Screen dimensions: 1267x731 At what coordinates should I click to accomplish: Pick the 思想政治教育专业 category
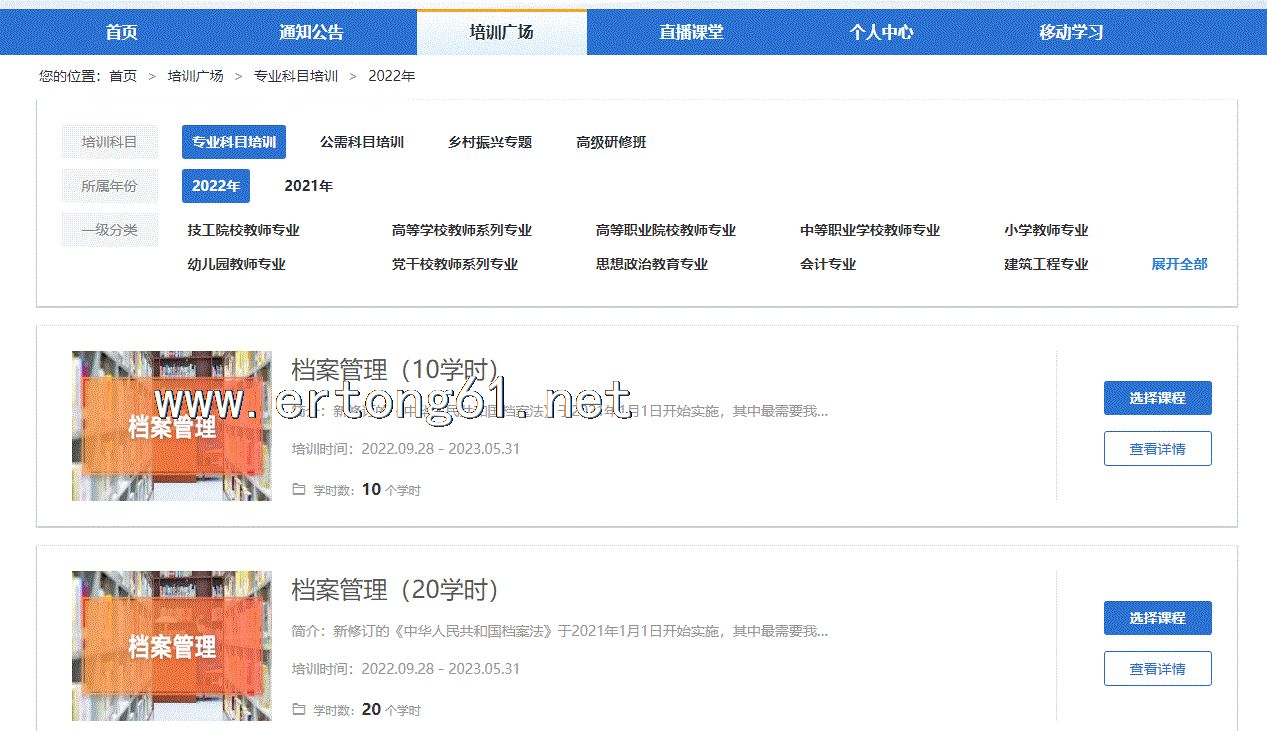click(x=652, y=264)
